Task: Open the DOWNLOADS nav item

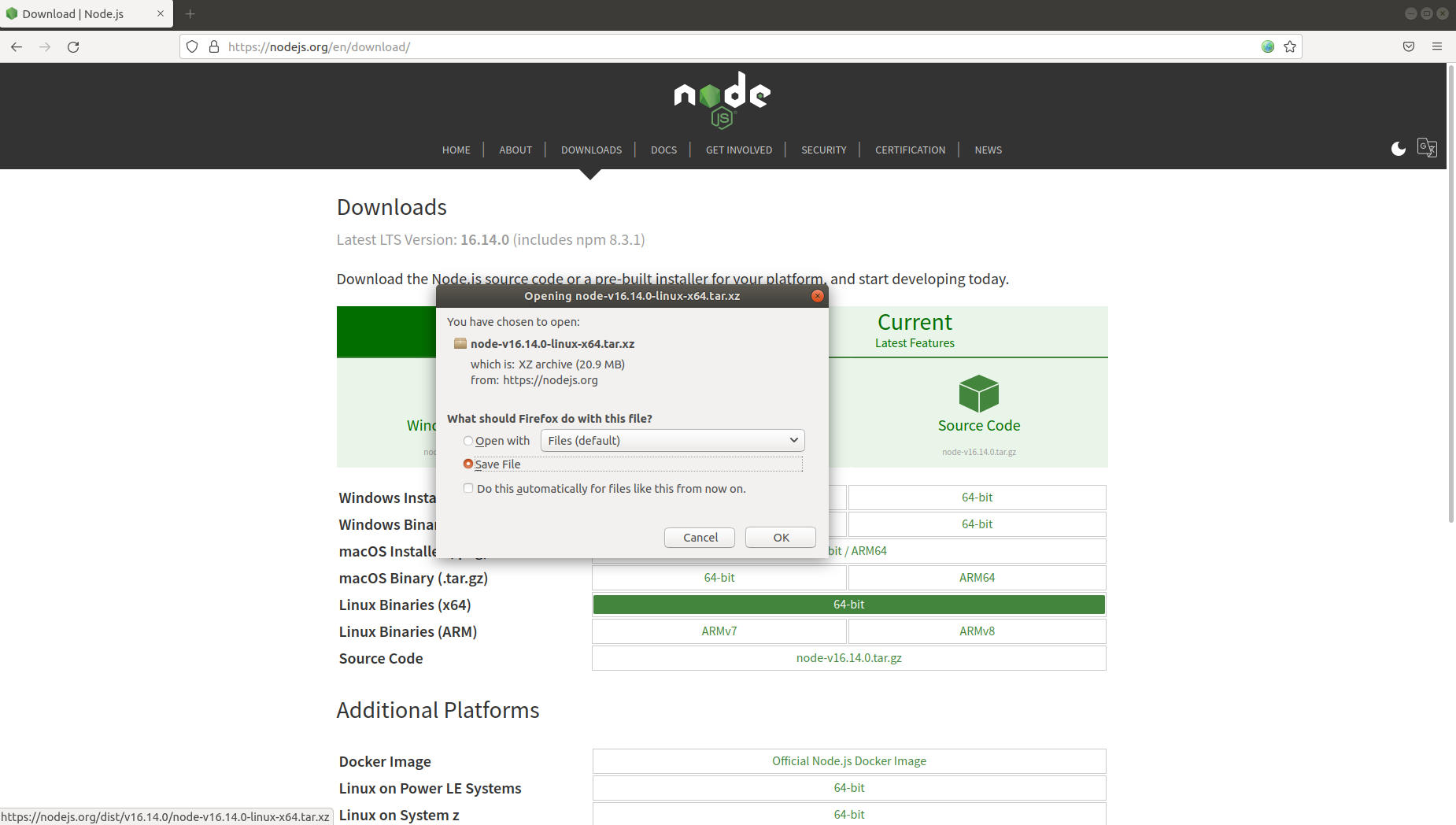Action: point(591,150)
